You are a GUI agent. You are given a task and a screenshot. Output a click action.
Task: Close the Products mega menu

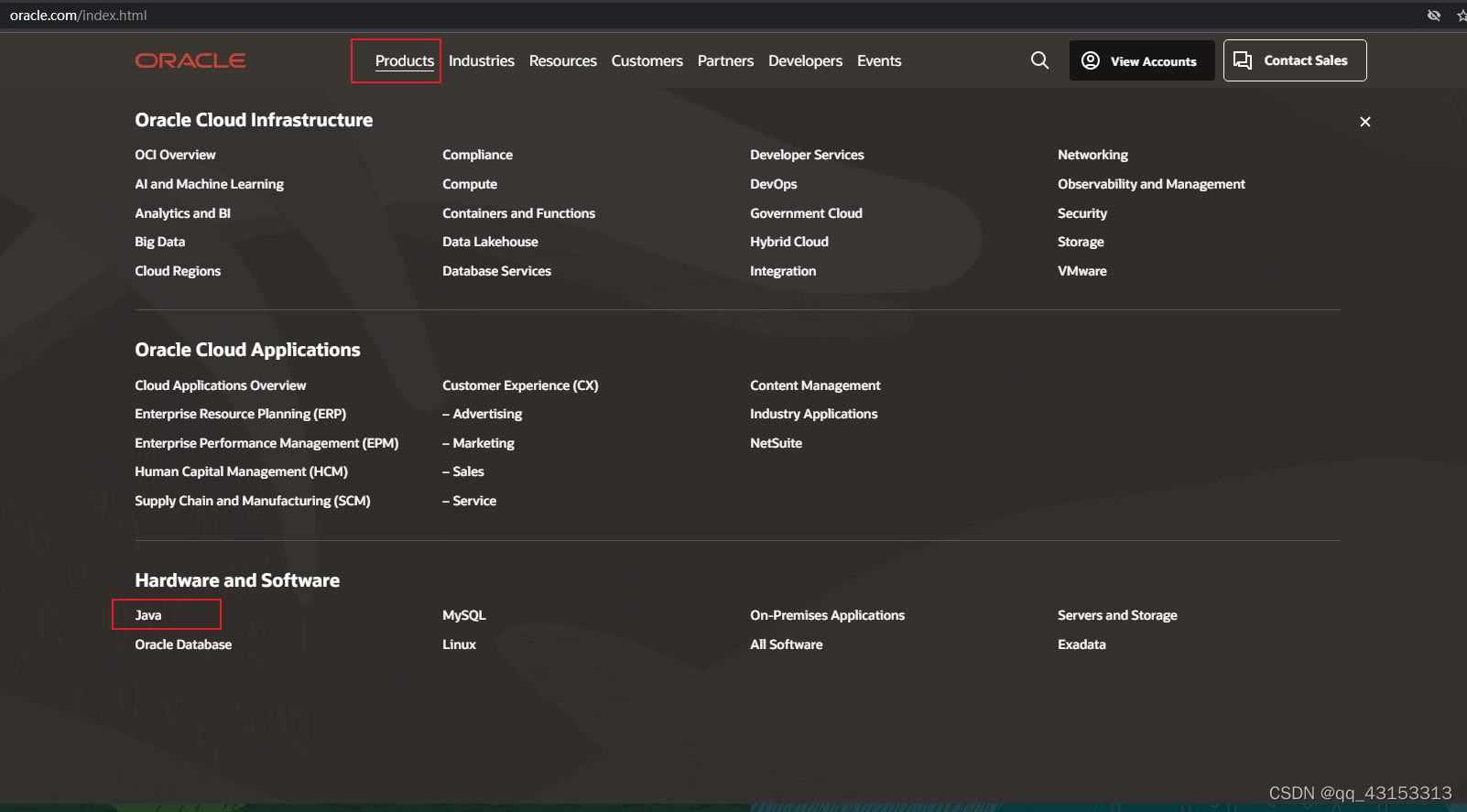(x=1364, y=122)
